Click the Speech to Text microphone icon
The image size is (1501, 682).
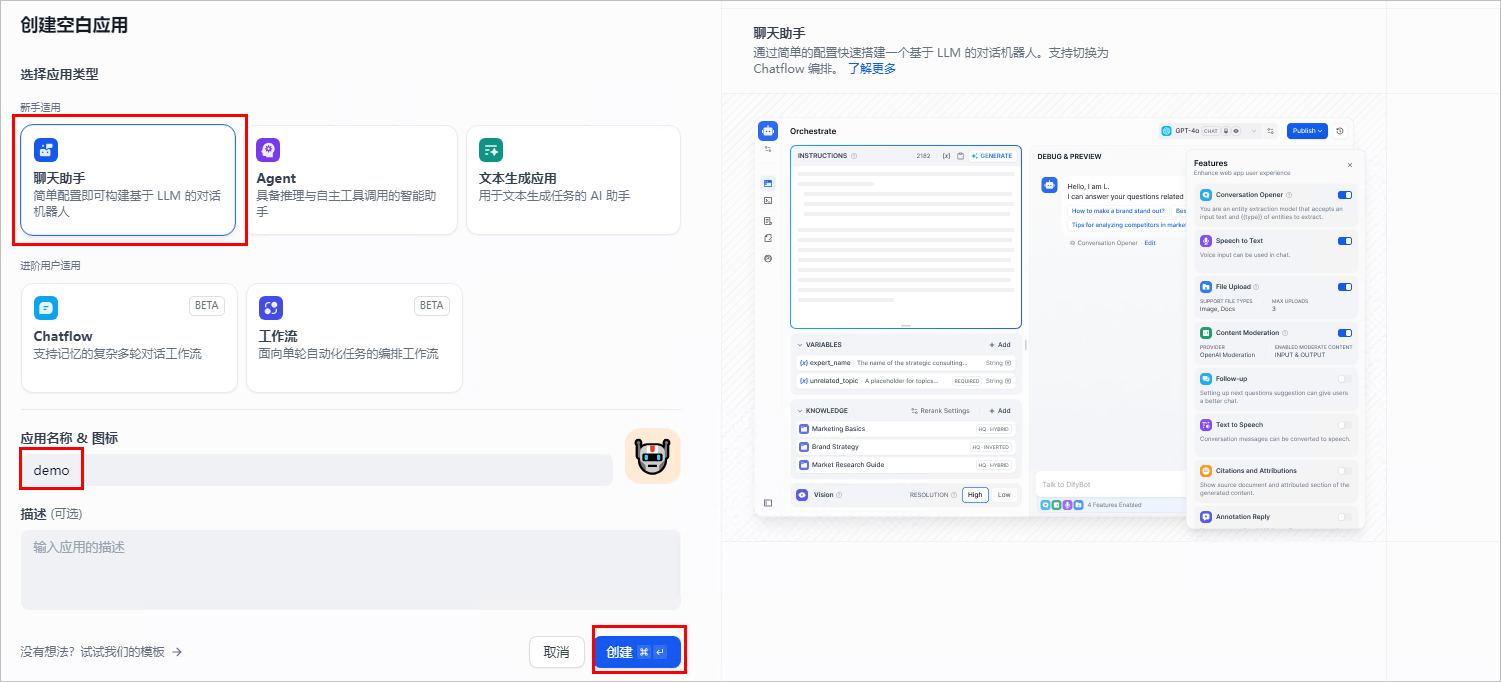[x=1206, y=241]
